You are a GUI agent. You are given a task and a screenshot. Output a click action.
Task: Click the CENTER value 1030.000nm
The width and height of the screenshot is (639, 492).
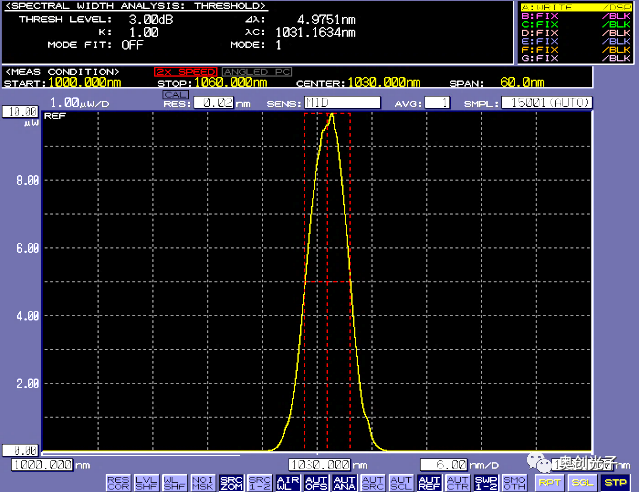tap(383, 83)
